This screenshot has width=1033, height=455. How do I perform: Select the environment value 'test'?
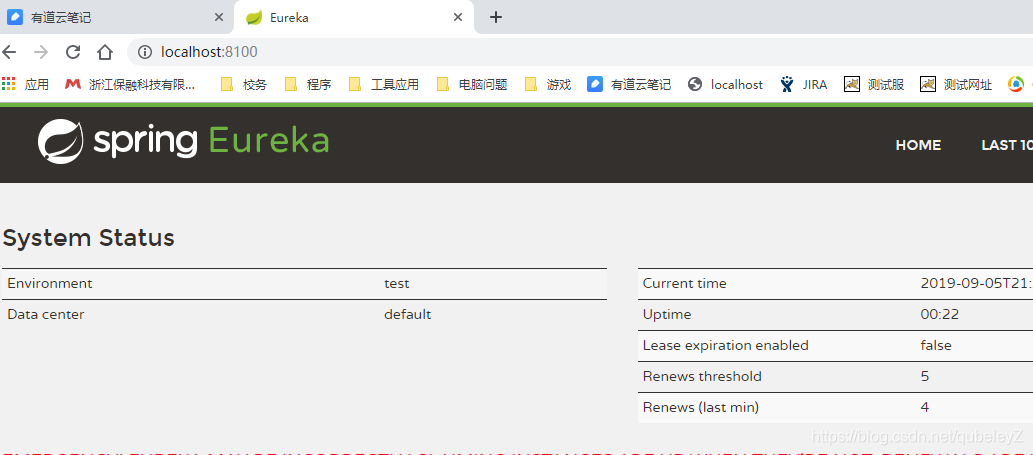[397, 284]
